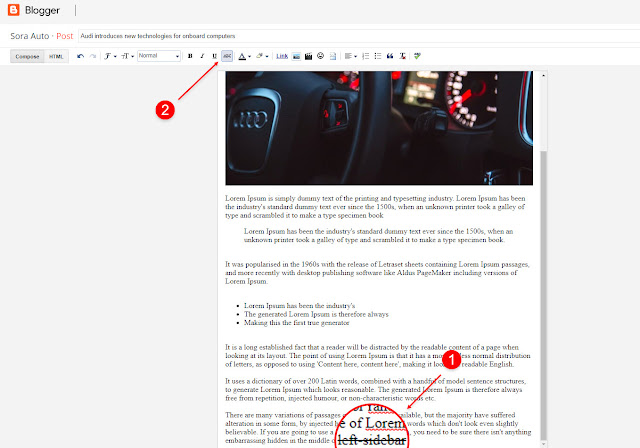This screenshot has height=448, width=640.
Task: Apply blockquote formatting
Action: click(x=390, y=56)
